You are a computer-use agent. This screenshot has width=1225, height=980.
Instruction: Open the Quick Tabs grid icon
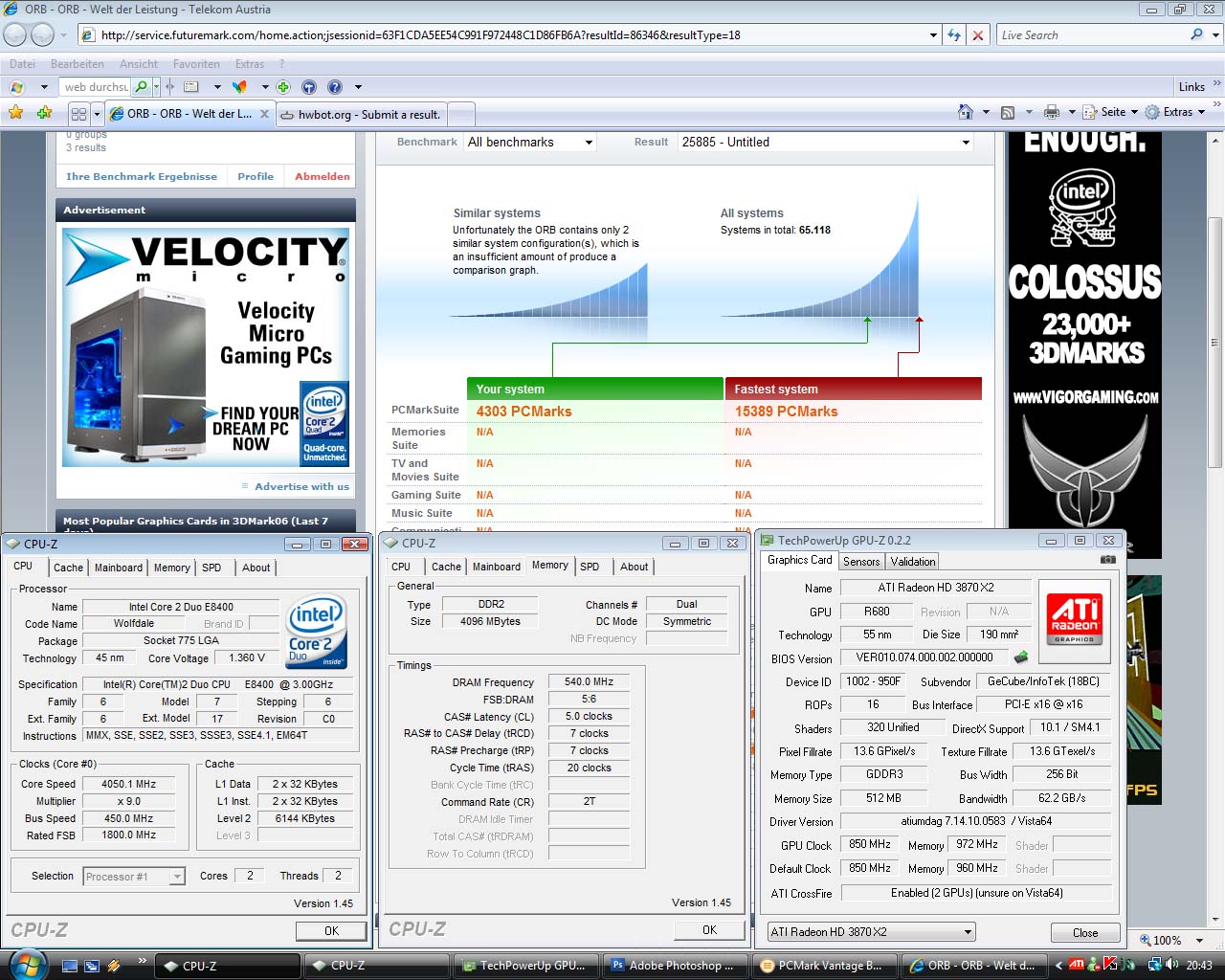click(78, 113)
